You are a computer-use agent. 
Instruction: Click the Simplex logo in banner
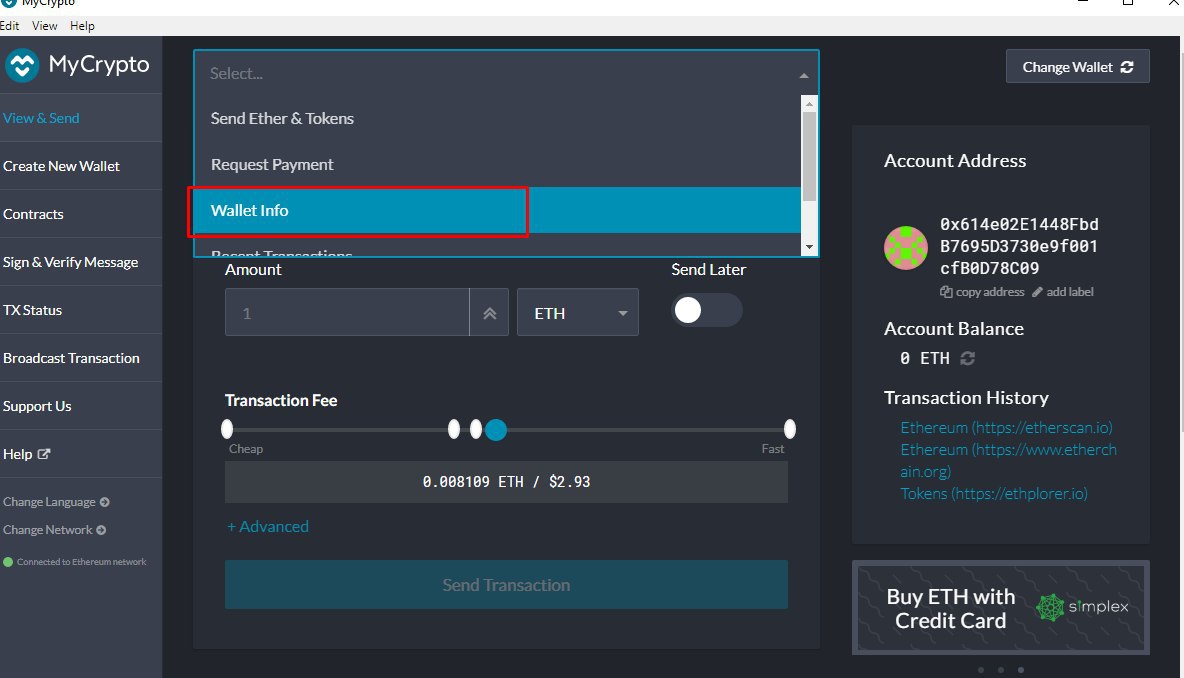point(1082,607)
